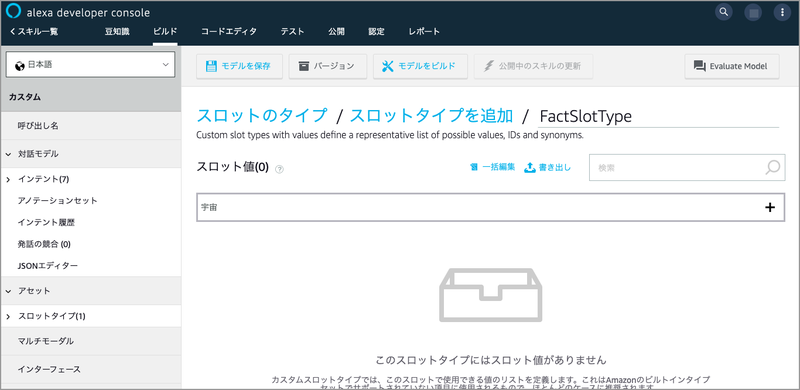Open the search icon in header
Image resolution: width=800 pixels, height=390 pixels.
[x=723, y=11]
